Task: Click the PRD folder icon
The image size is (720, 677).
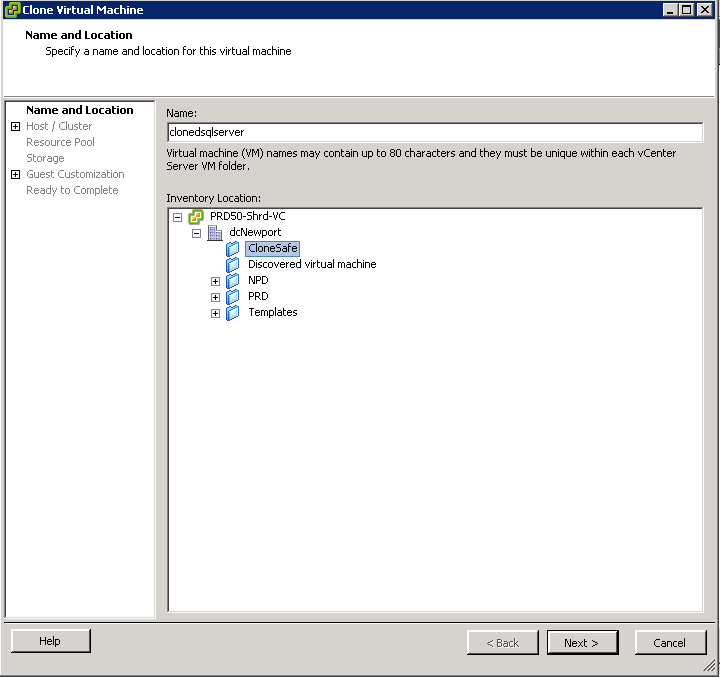Action: [x=233, y=297]
